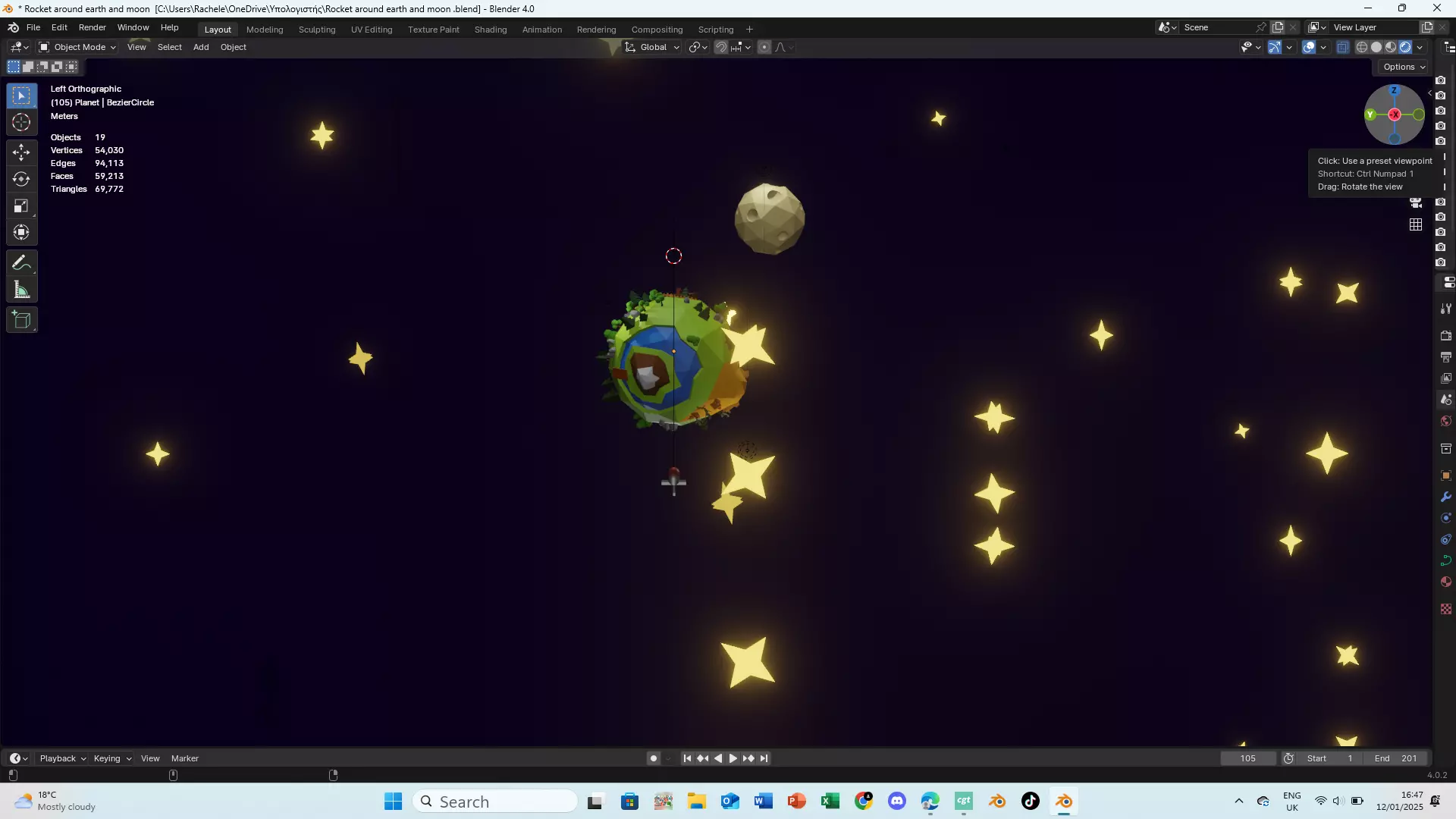Activate the Transform tool
This screenshot has height=819, width=1456.
click(21, 232)
